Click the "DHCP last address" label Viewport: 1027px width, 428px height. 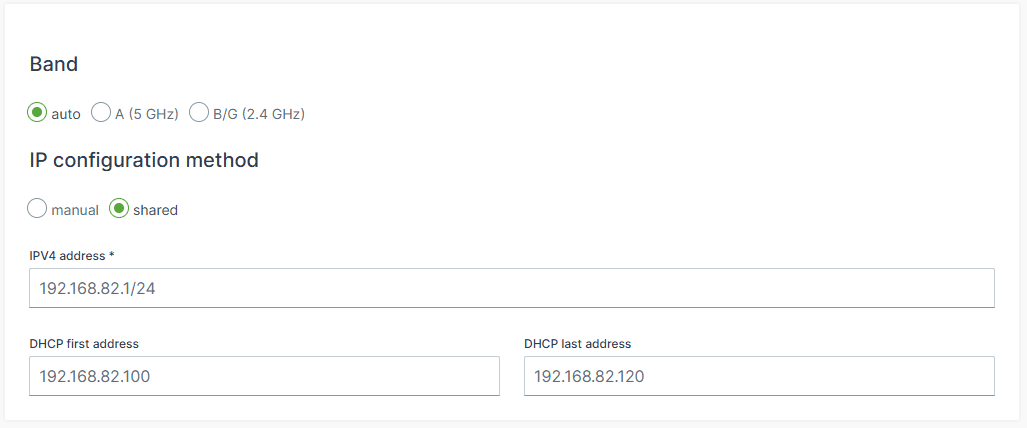coord(577,343)
